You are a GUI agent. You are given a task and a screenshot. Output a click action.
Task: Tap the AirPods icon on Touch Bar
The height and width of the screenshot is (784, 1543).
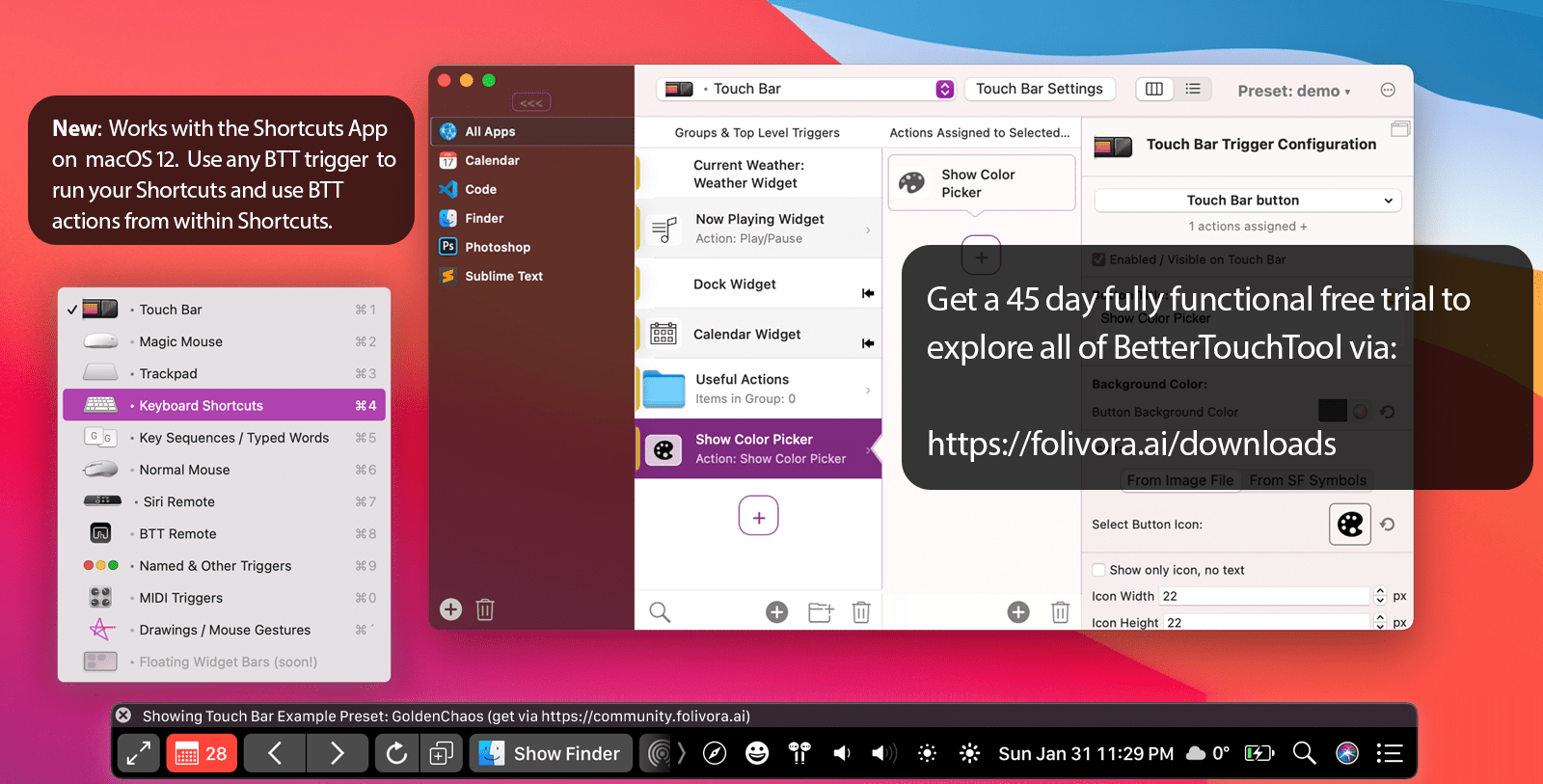[x=799, y=753]
